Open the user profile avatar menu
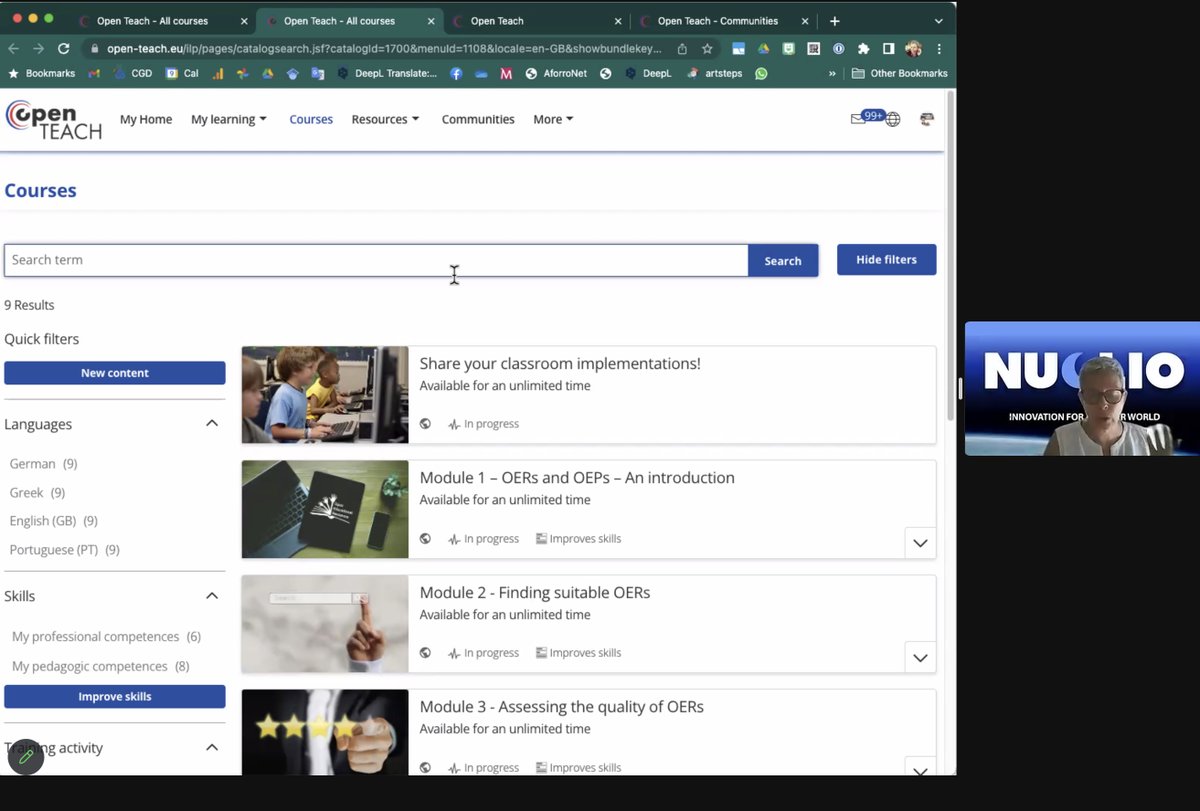Viewport: 1200px width, 811px height. click(926, 118)
